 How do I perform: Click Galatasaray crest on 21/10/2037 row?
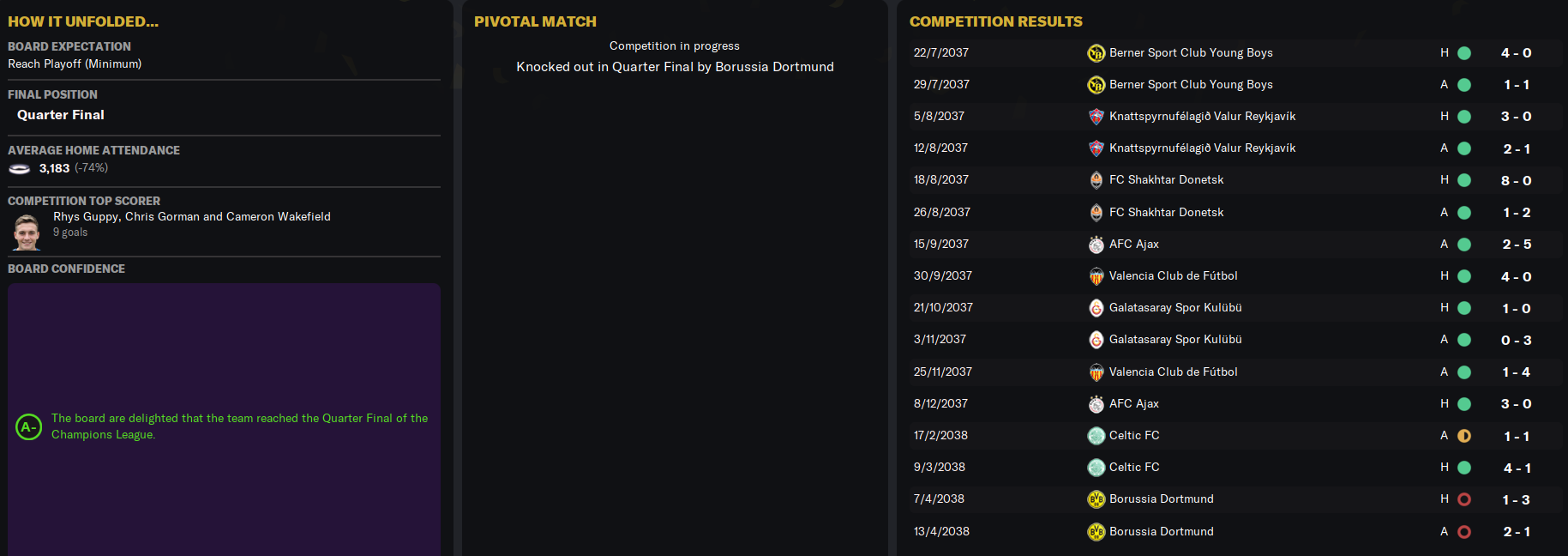tap(1096, 308)
